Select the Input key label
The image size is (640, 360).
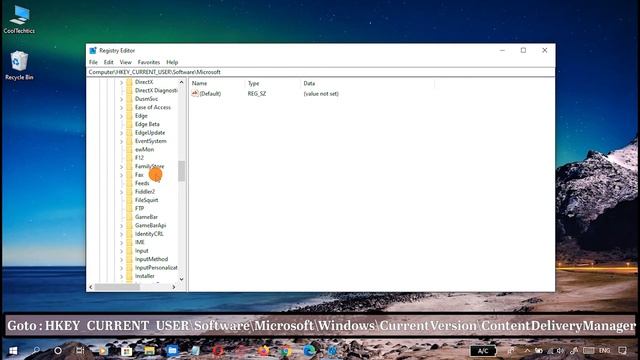click(x=142, y=251)
